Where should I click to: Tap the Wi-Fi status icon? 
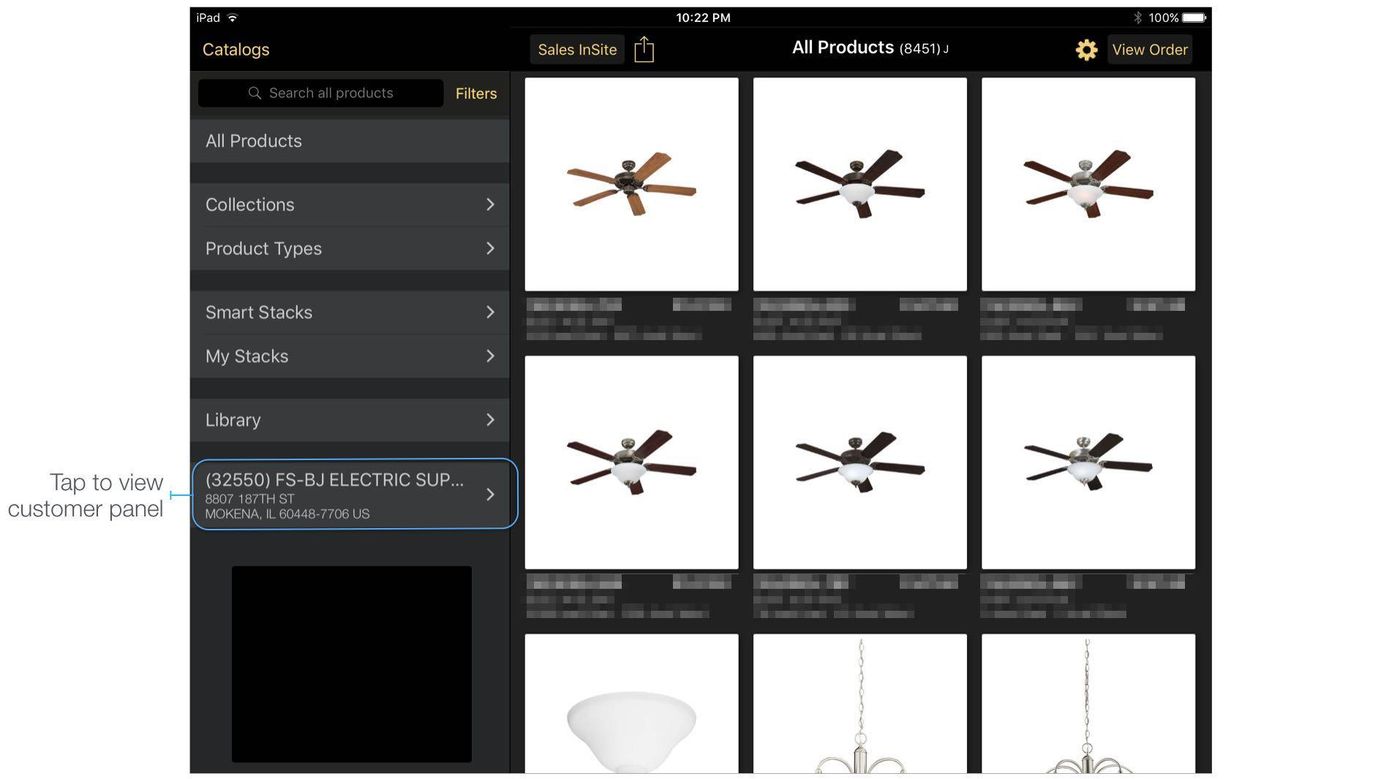[233, 18]
